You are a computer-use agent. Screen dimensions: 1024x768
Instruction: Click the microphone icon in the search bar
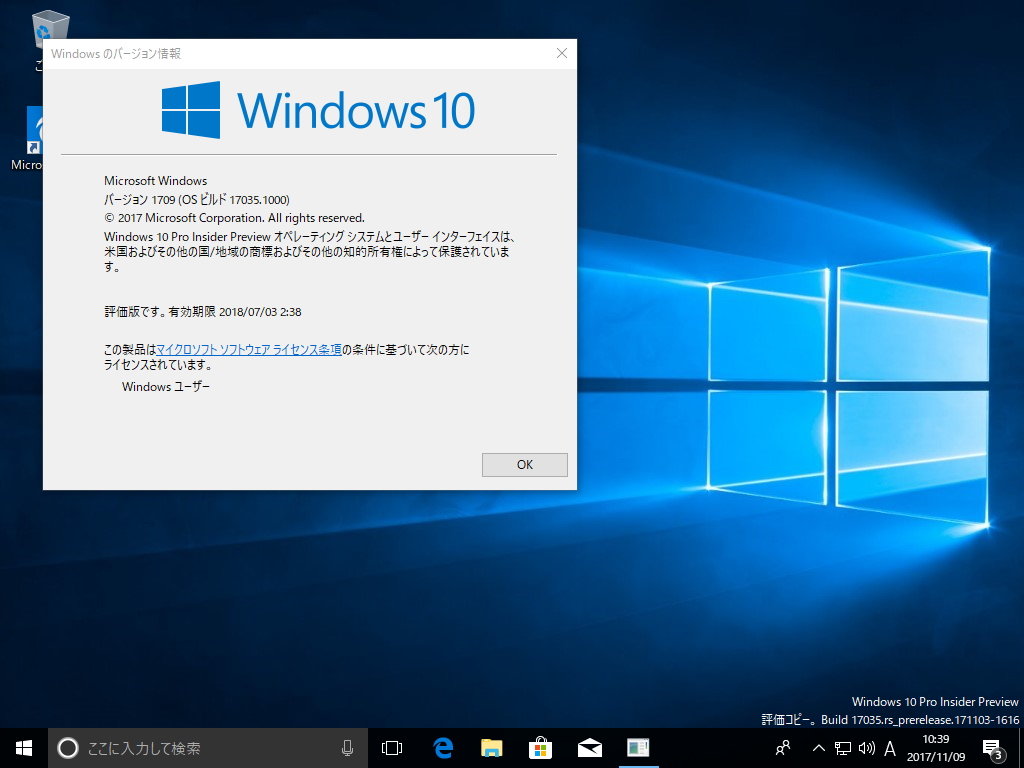347,747
